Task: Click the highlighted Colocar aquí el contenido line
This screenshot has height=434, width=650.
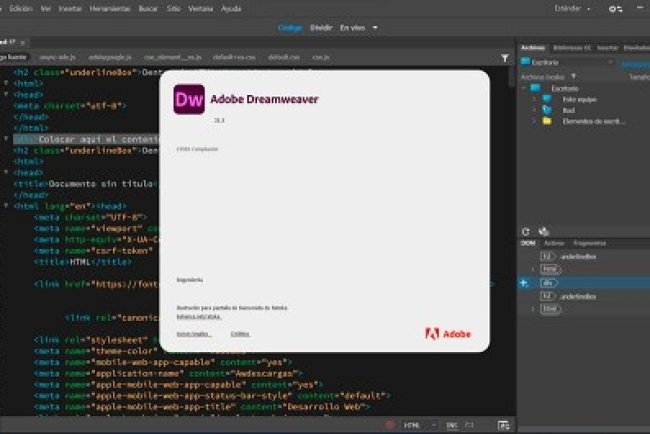Action: (x=86, y=139)
